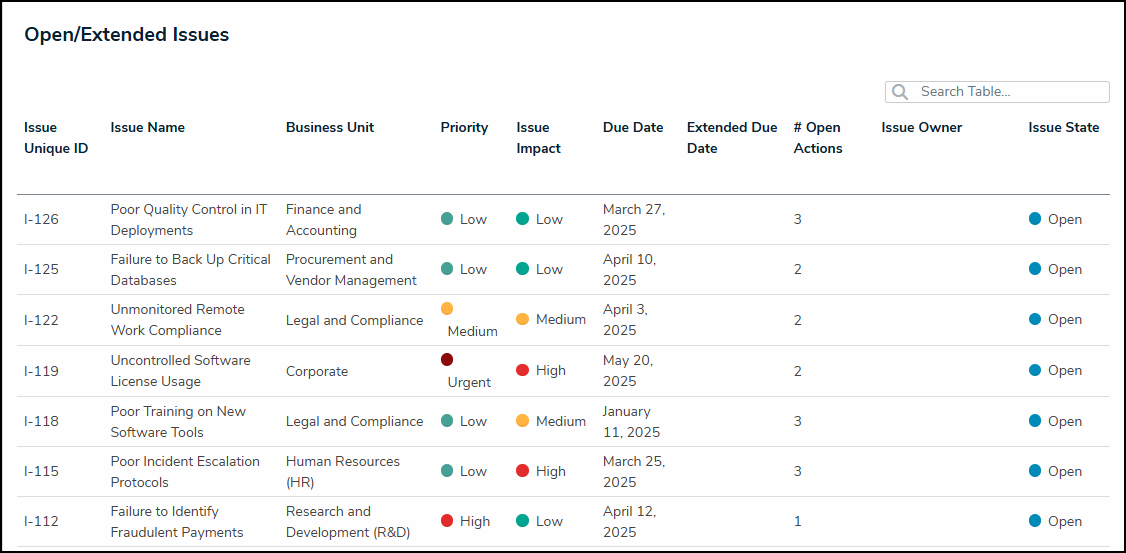1126x553 pixels.
Task: Click the blue Open state dot for I-126
Action: tap(1035, 219)
